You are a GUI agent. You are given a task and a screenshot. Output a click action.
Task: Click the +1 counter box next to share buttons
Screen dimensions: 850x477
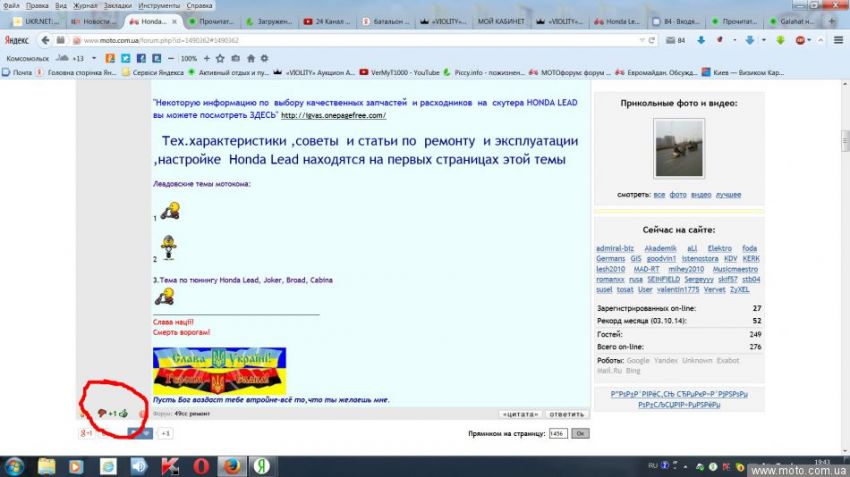(x=165, y=433)
